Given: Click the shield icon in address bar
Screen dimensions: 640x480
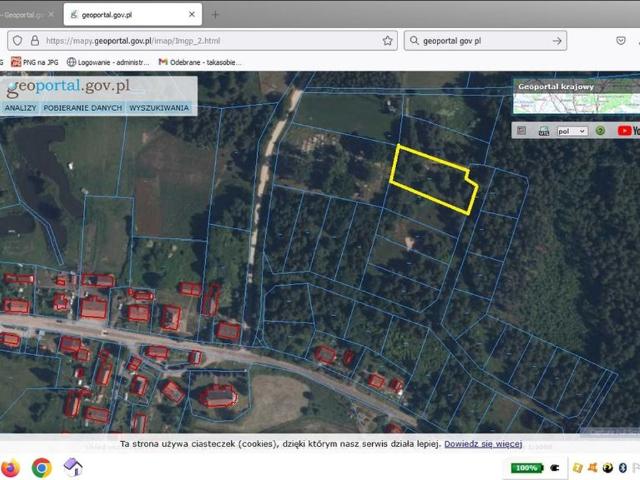Looking at the screenshot, I should 17,41.
